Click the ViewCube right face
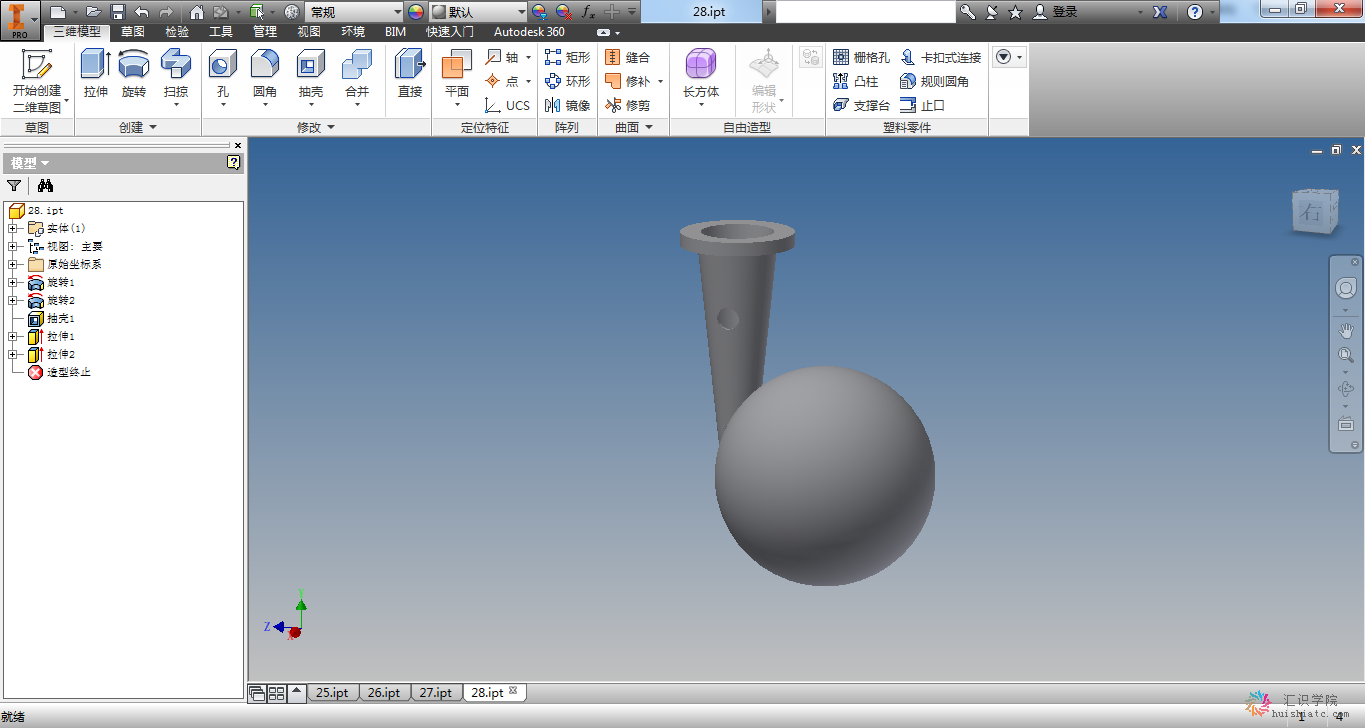Viewport: 1365px width, 728px height. click(1312, 212)
